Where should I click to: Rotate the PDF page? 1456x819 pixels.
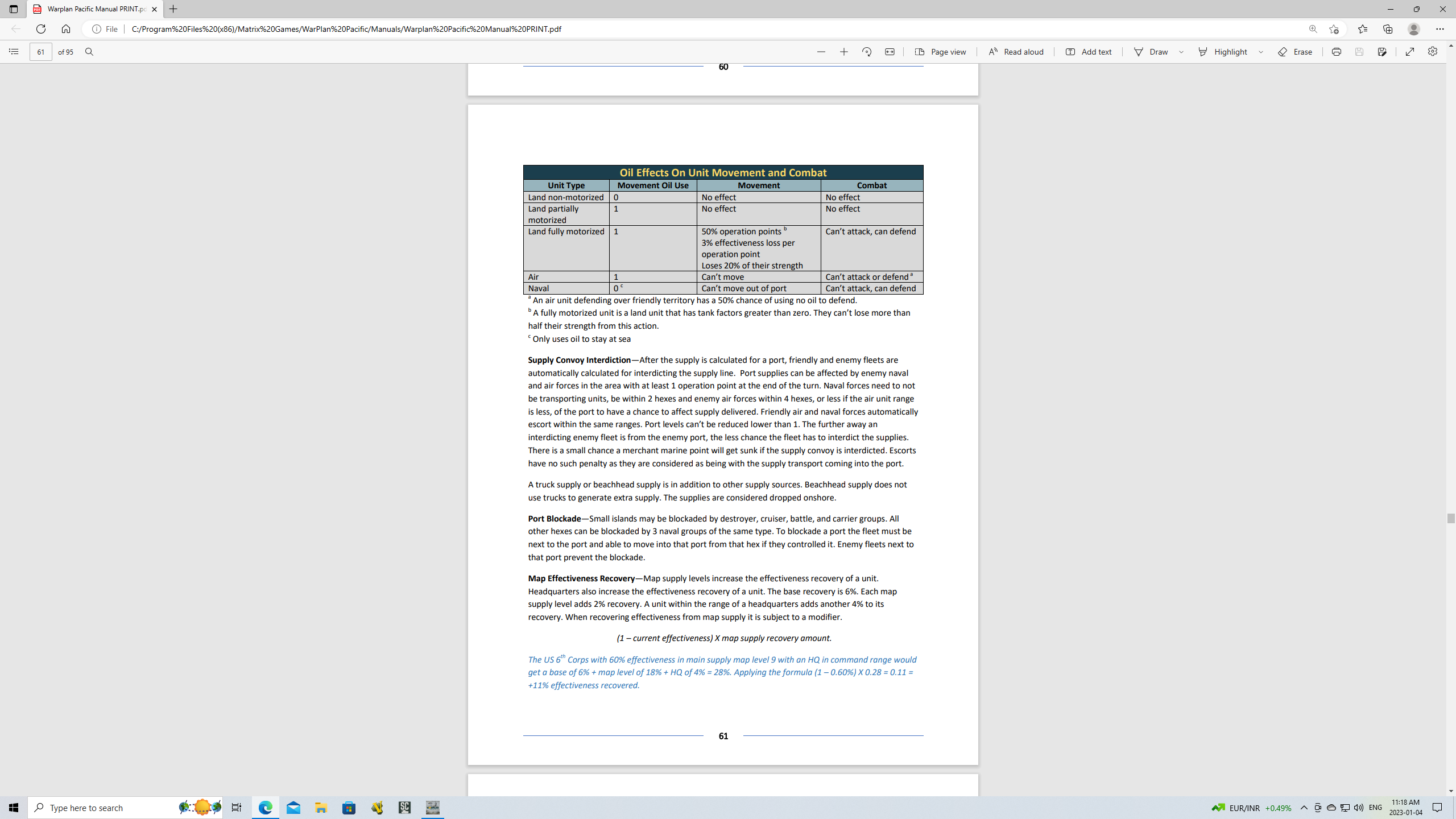[x=867, y=52]
